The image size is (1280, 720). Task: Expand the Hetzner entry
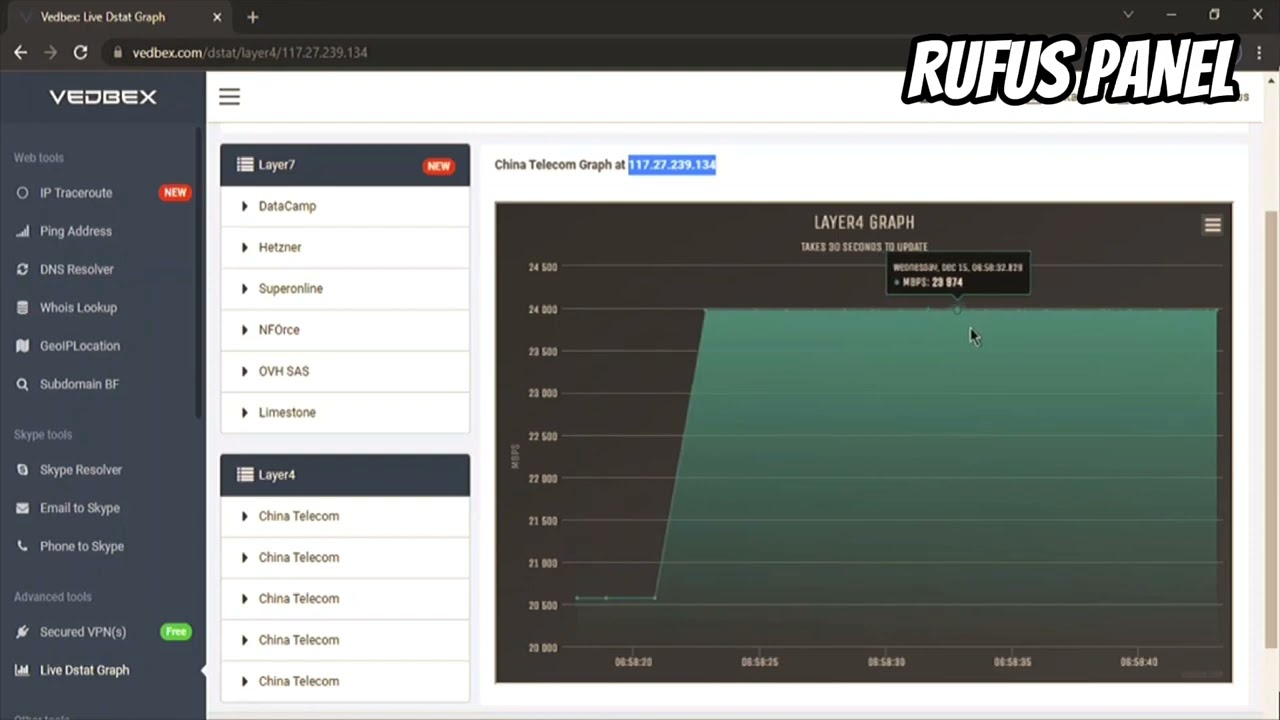[345, 247]
